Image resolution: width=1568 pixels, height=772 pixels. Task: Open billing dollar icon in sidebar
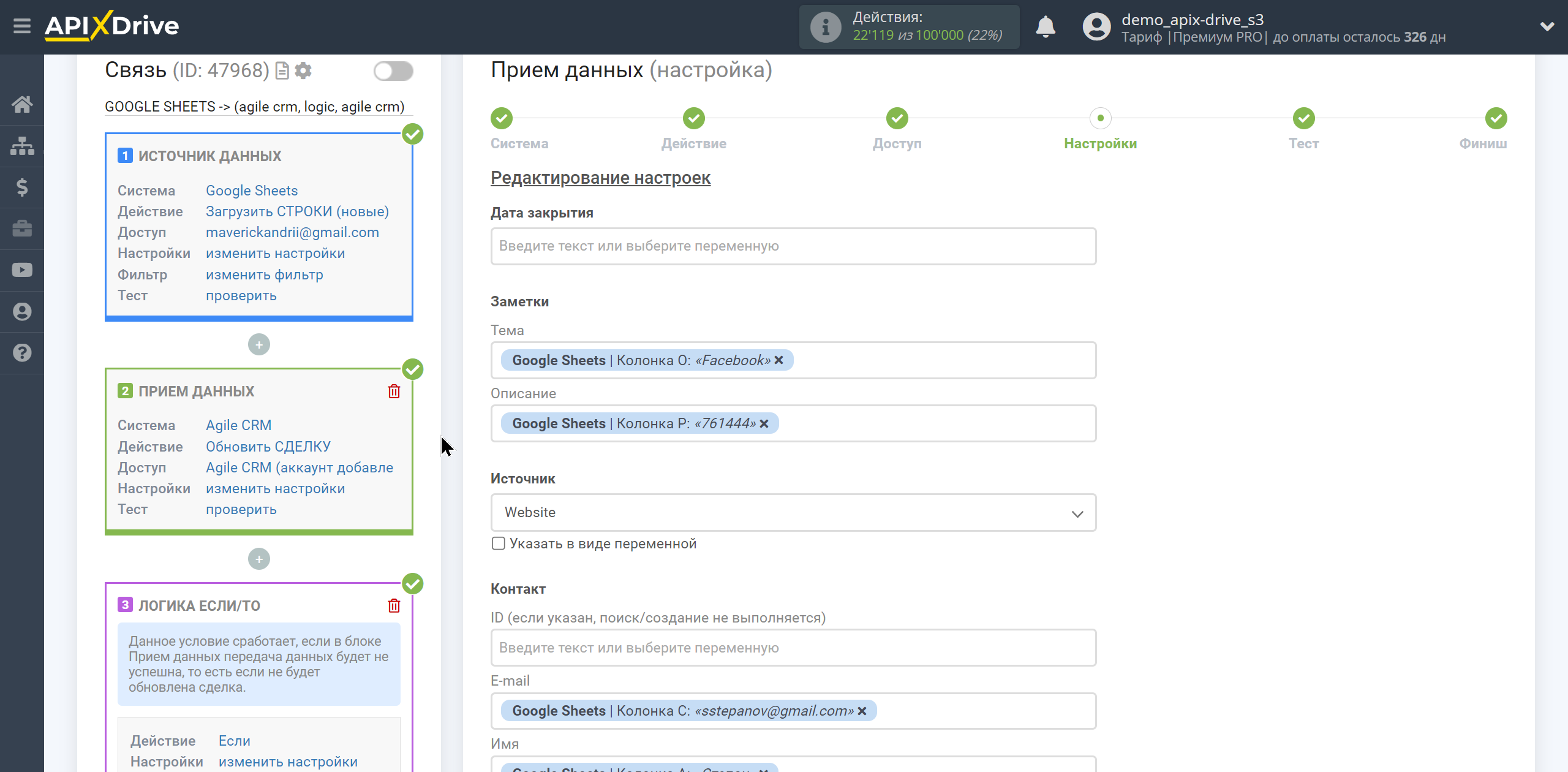click(x=22, y=187)
